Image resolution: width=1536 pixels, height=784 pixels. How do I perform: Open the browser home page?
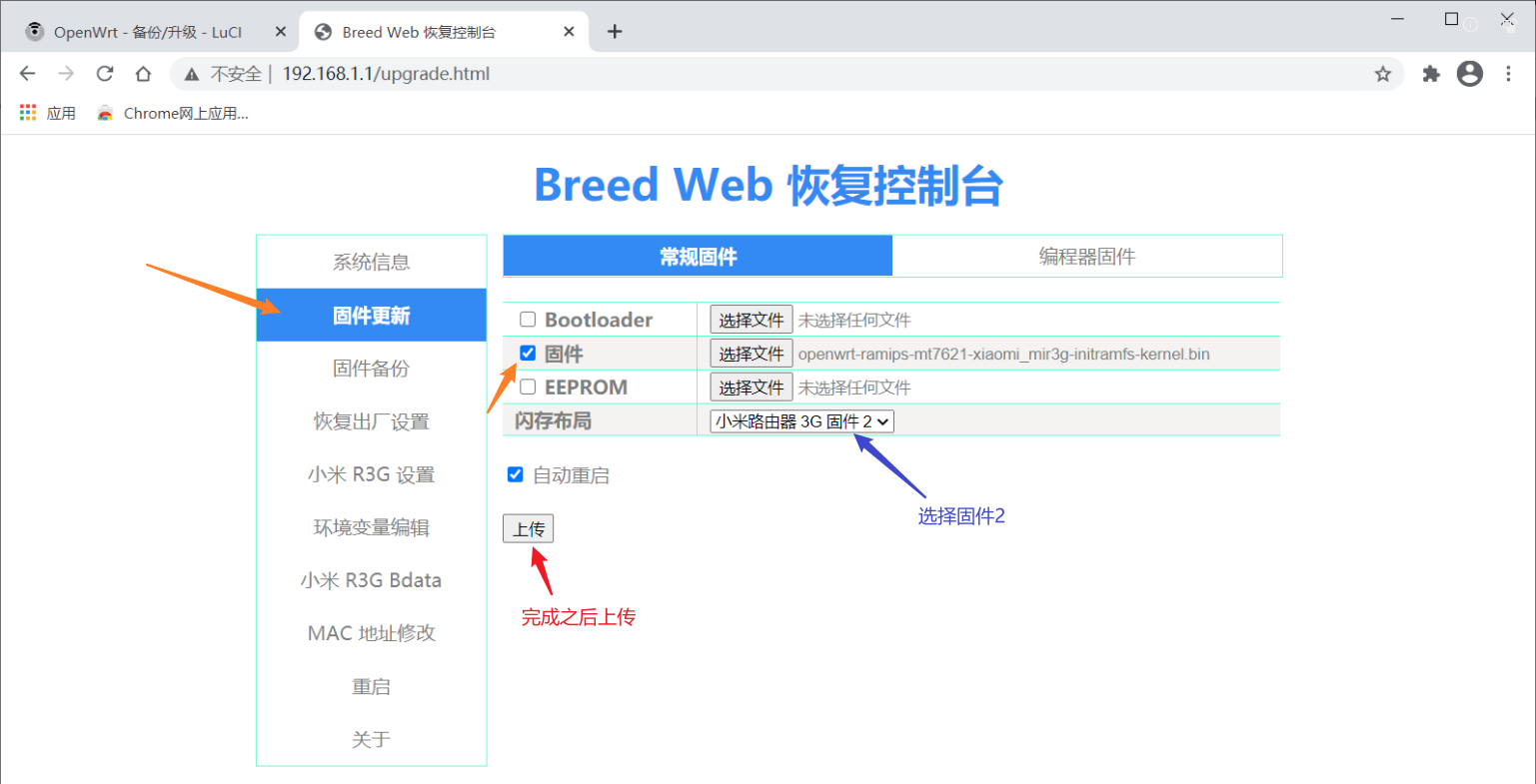144,74
